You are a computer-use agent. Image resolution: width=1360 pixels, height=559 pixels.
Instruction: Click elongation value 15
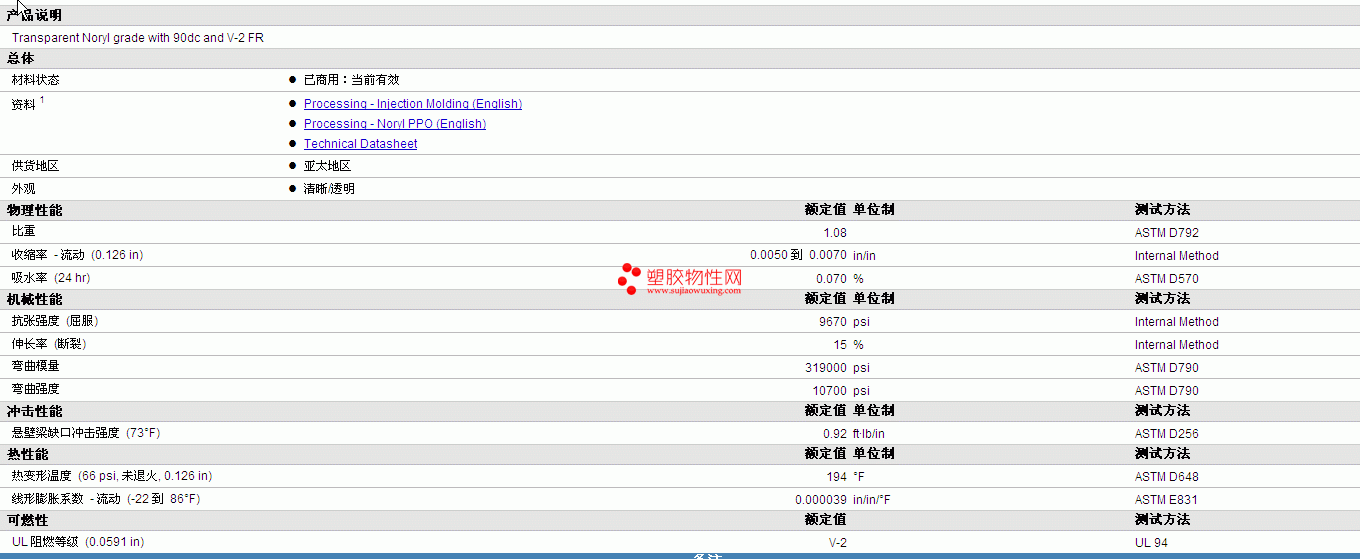tap(840, 345)
